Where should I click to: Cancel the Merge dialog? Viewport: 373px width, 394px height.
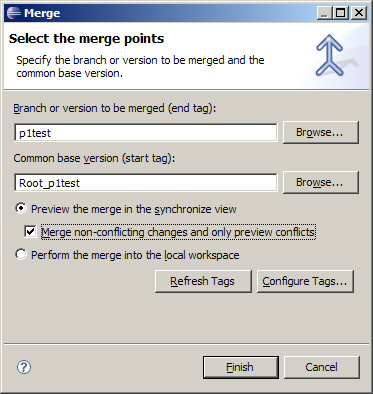click(x=322, y=367)
